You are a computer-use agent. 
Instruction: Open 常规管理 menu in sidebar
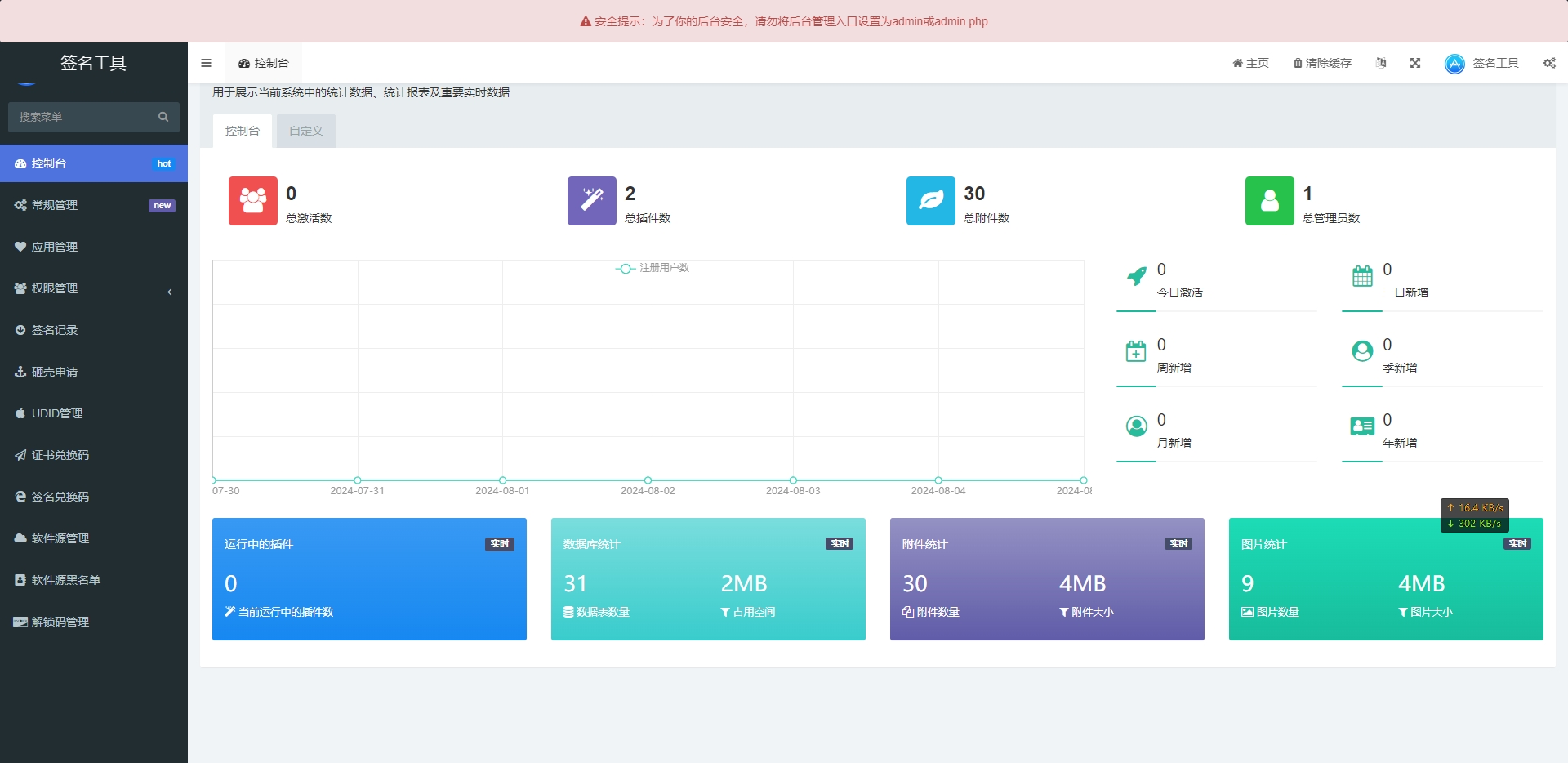(x=94, y=205)
